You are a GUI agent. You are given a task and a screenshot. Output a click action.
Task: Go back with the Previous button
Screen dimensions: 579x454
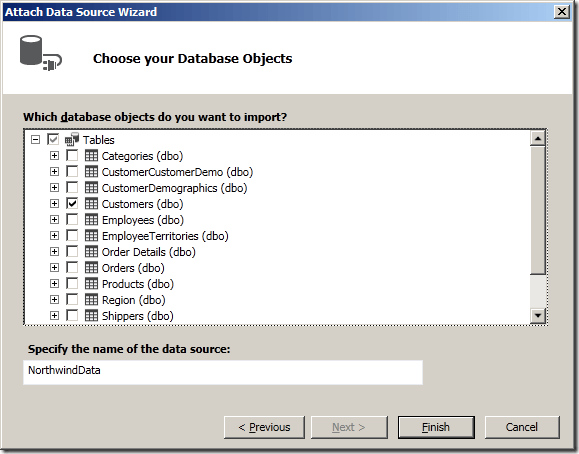[264, 427]
